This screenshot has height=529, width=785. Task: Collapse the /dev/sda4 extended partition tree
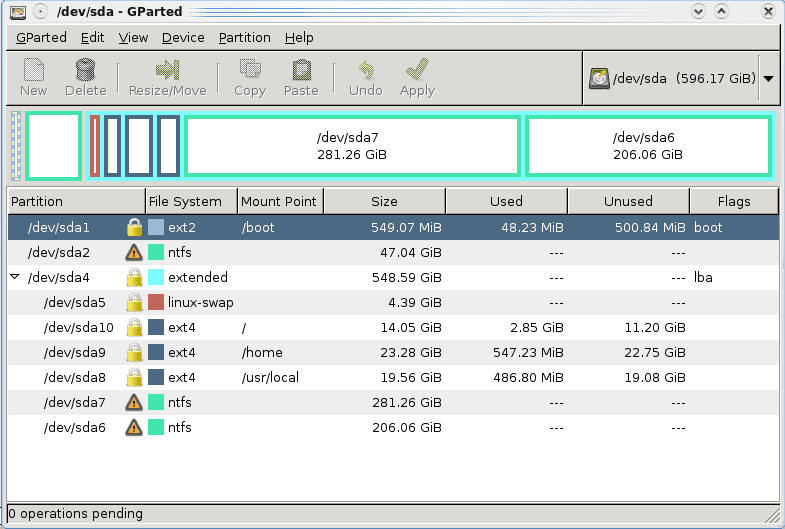(x=15, y=276)
